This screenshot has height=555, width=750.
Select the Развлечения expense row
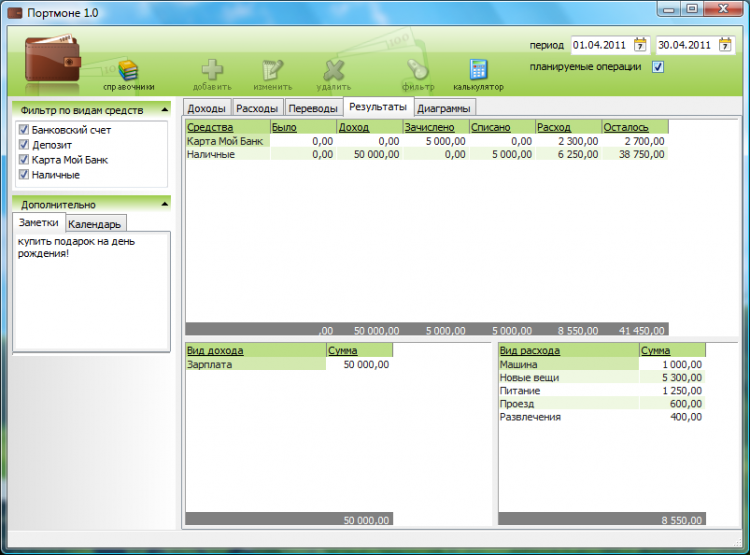point(602,417)
